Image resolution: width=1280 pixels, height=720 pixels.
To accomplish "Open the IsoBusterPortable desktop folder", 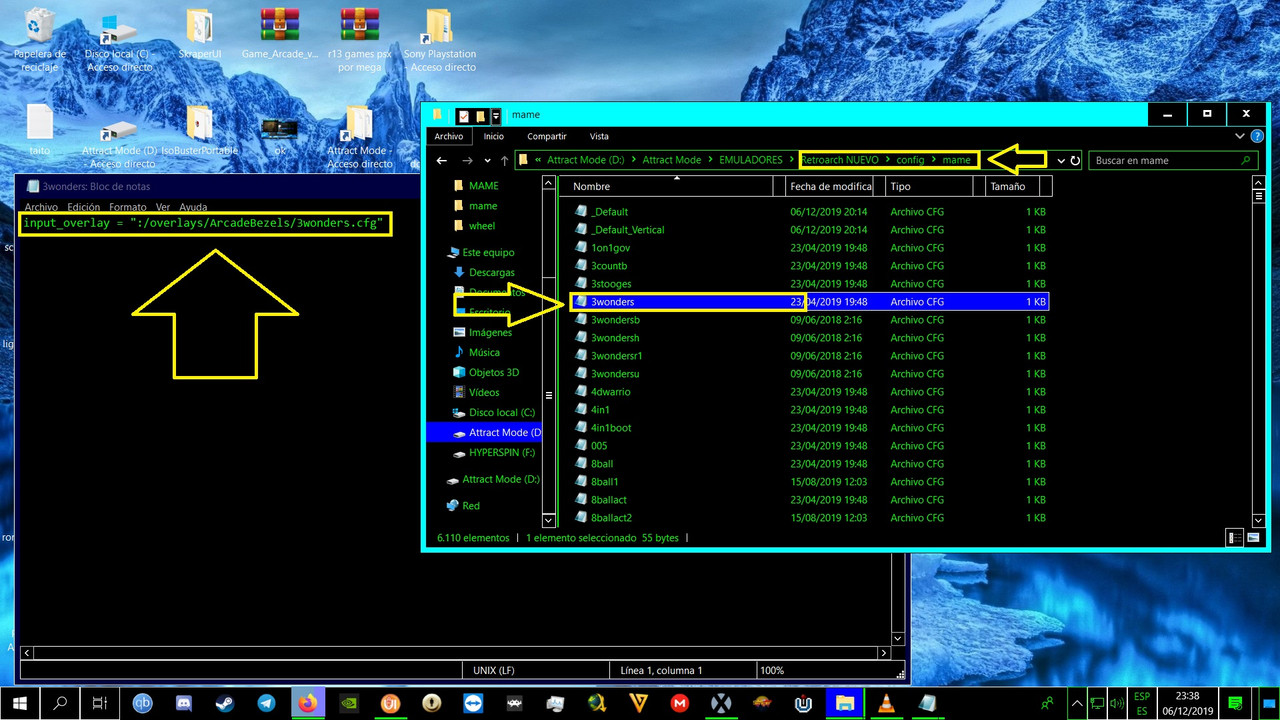I will [x=200, y=130].
